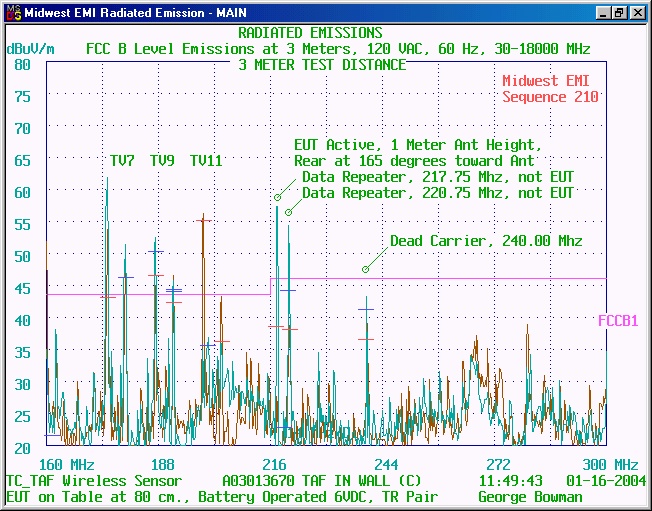Click the dBuV/m axis unit label
Viewport: 652px width, 511px height.
click(30, 49)
